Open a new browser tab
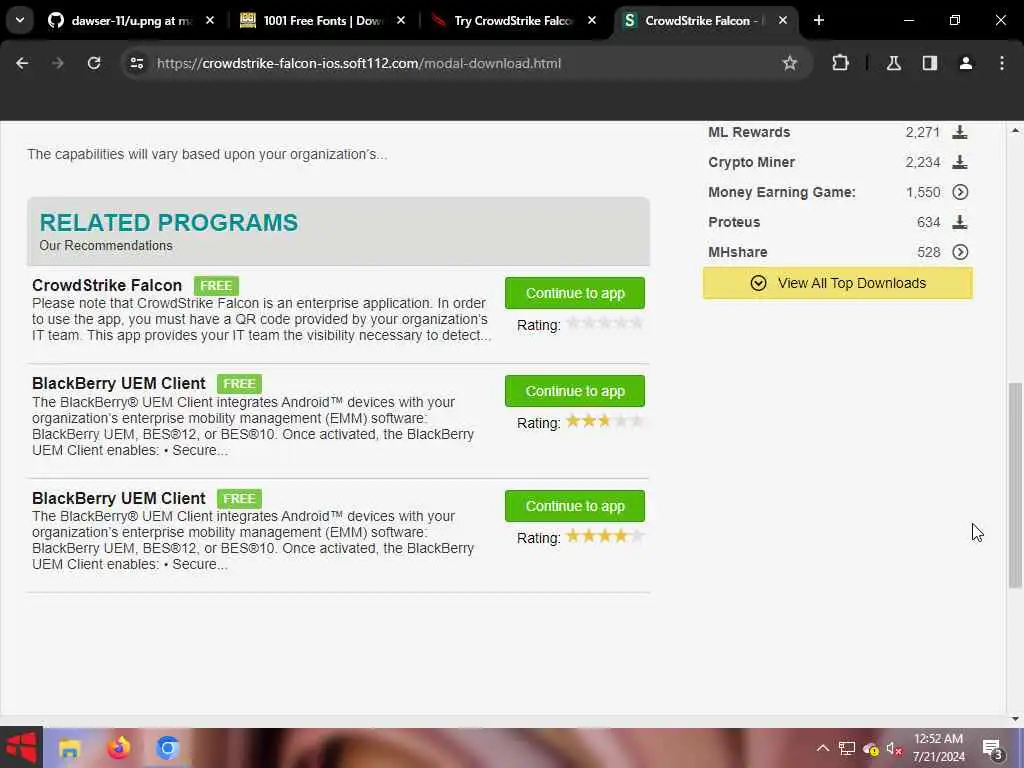This screenshot has width=1024, height=768. tap(819, 20)
